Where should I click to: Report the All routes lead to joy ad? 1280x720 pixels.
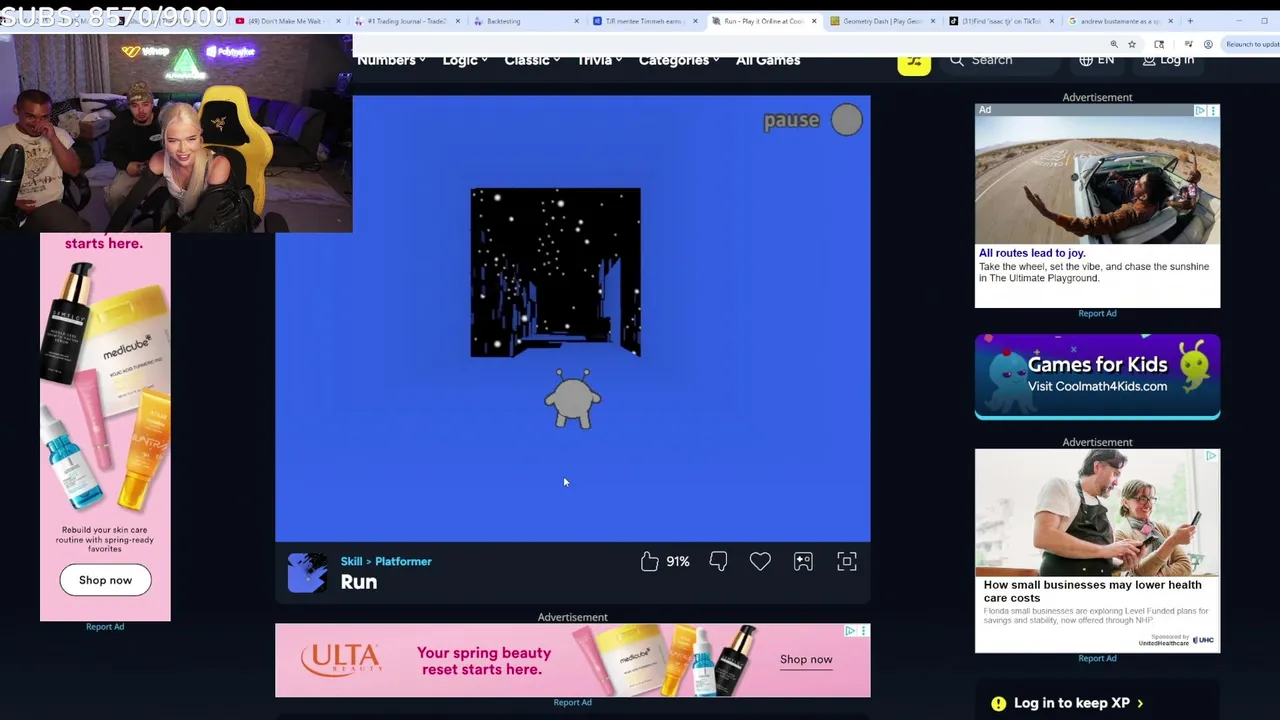(x=1097, y=313)
